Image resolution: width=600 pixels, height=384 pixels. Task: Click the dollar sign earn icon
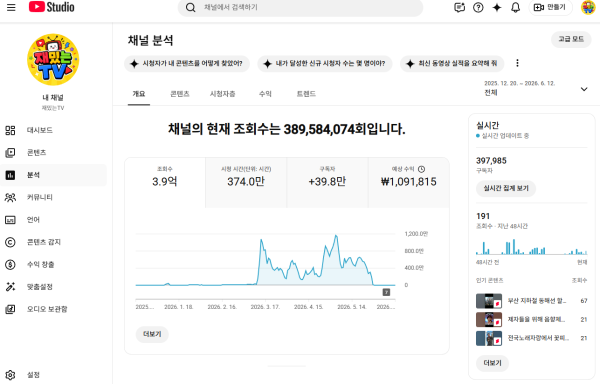[x=10, y=265]
